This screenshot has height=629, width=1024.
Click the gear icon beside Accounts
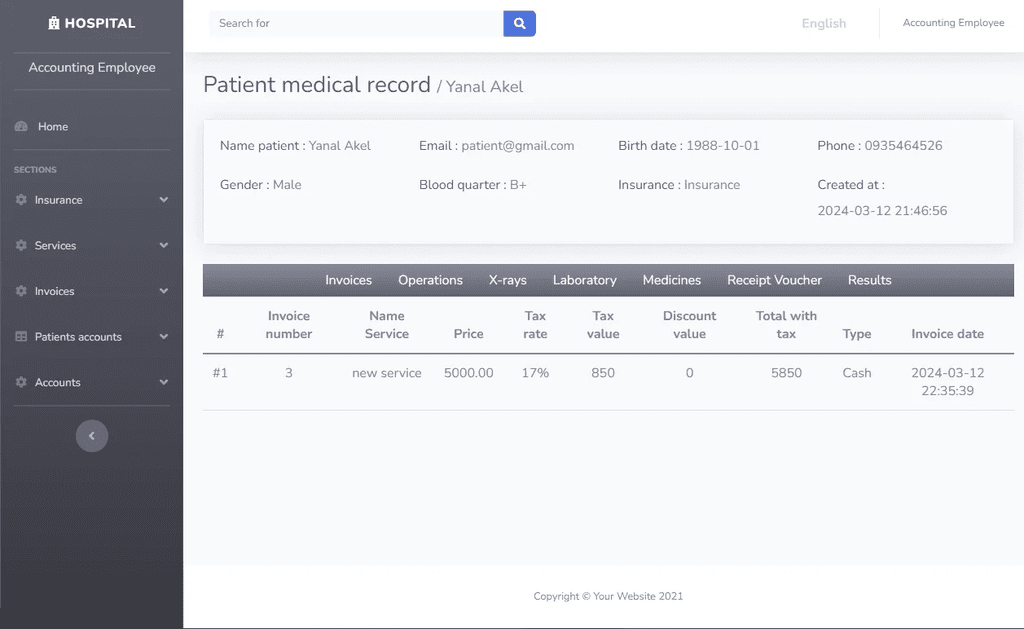(x=21, y=383)
